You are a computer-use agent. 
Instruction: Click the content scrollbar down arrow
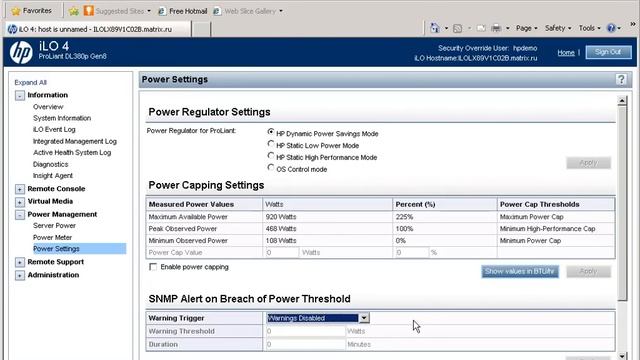622,356
